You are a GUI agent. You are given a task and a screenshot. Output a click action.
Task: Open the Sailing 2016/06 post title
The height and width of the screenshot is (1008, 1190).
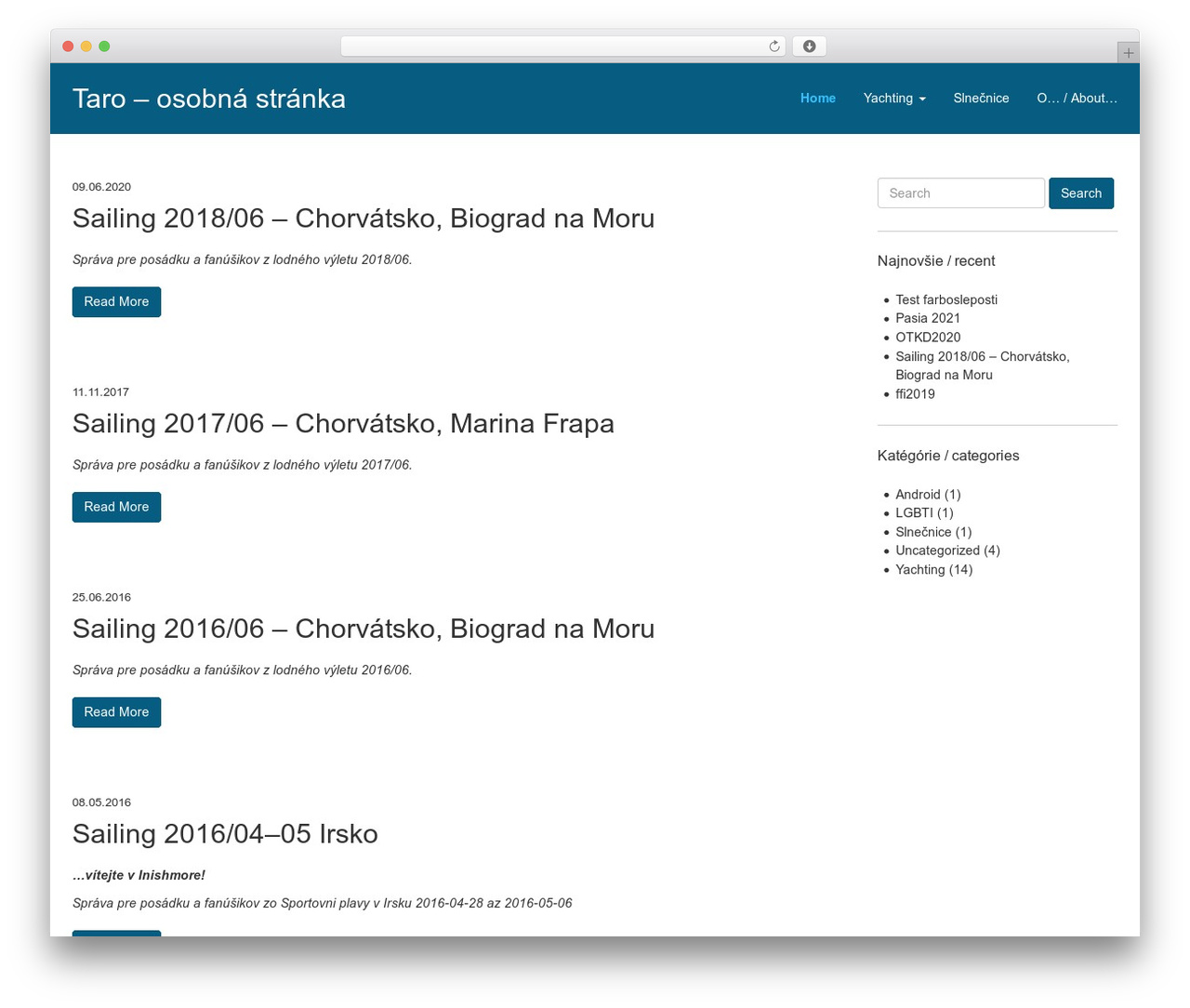coord(364,630)
